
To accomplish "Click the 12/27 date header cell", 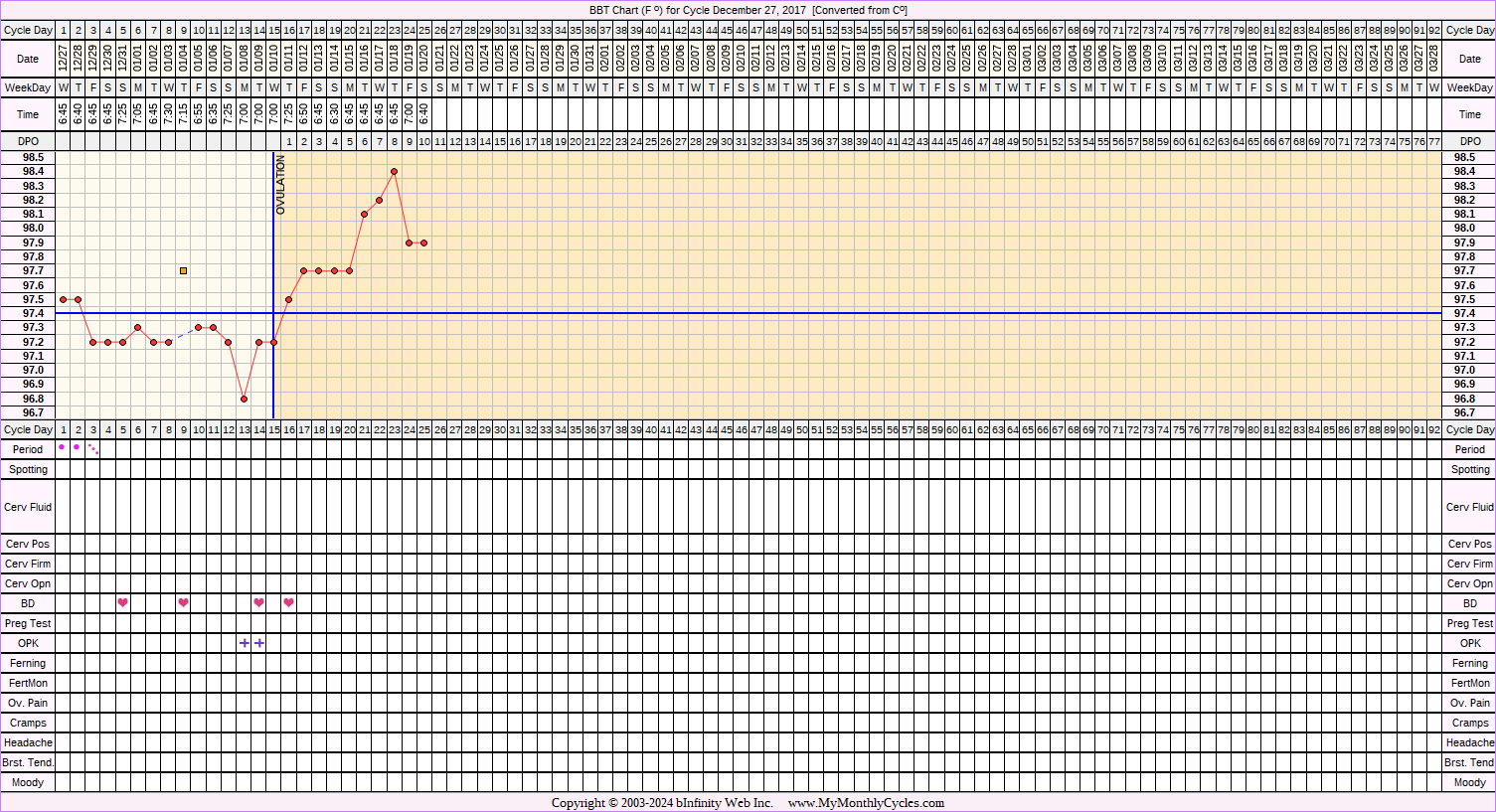I will coord(64,59).
